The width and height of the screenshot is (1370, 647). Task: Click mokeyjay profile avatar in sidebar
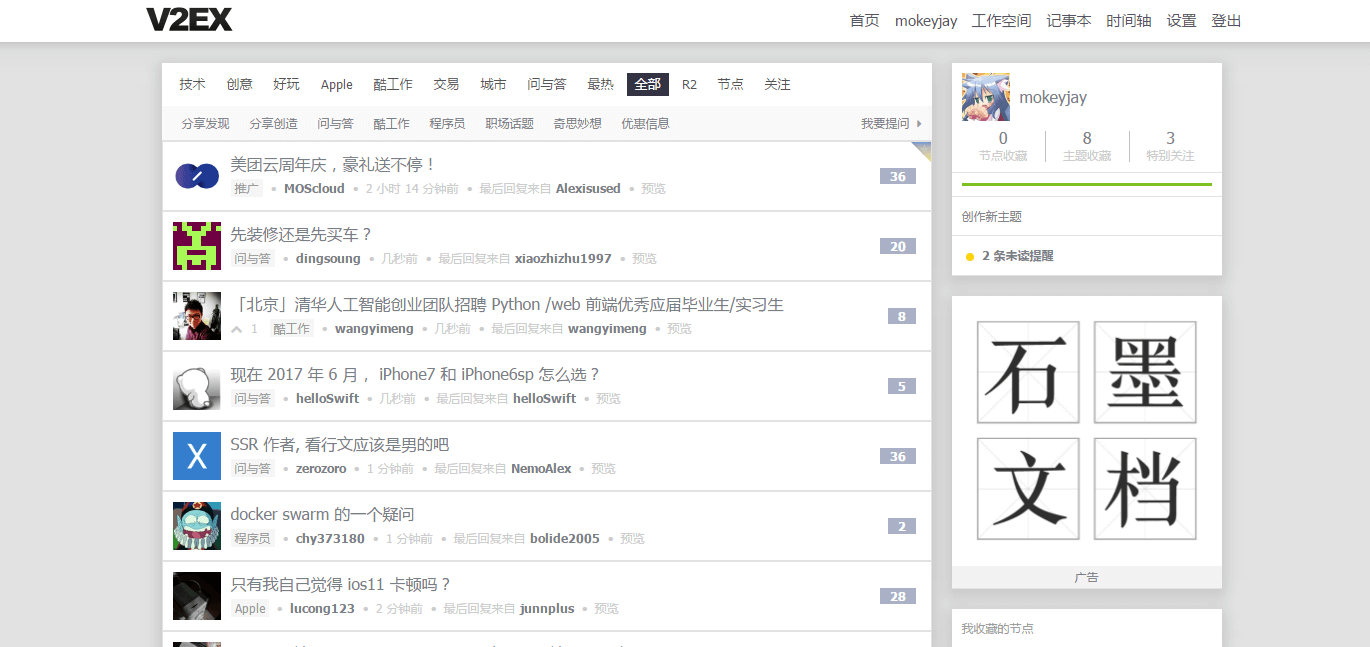986,97
